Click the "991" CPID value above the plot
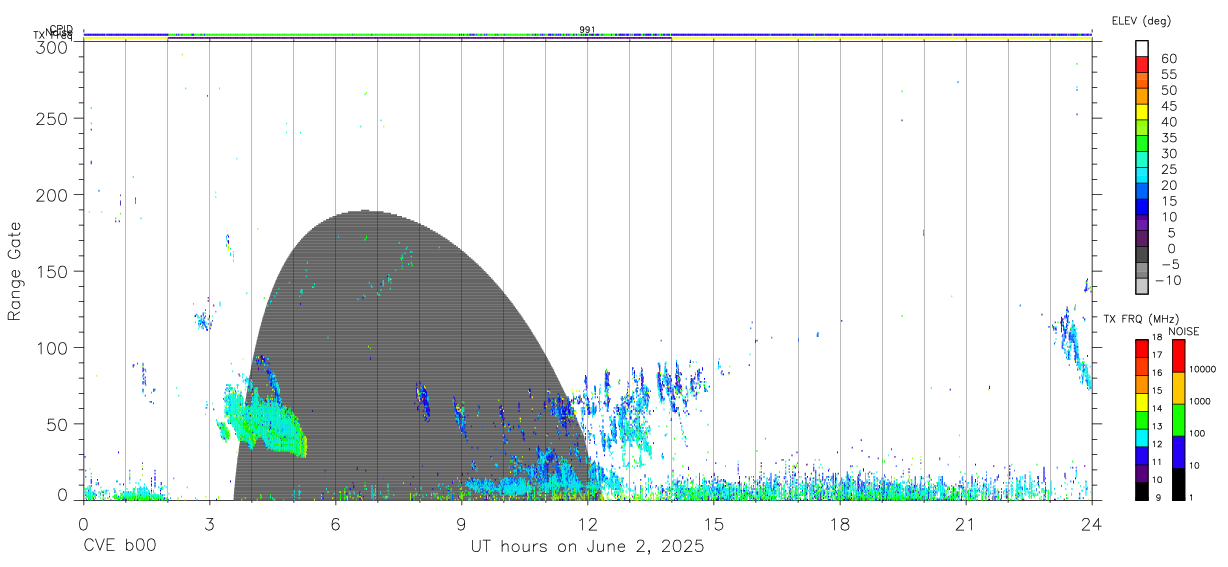 [x=587, y=30]
